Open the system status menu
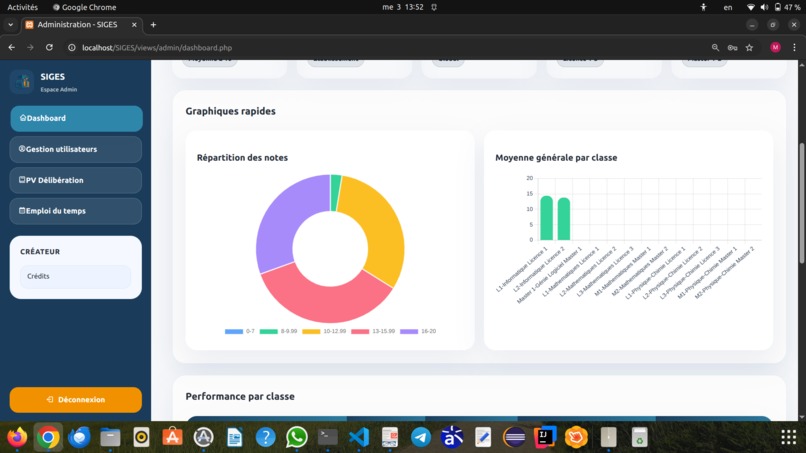This screenshot has height=453, width=806. pos(774,7)
